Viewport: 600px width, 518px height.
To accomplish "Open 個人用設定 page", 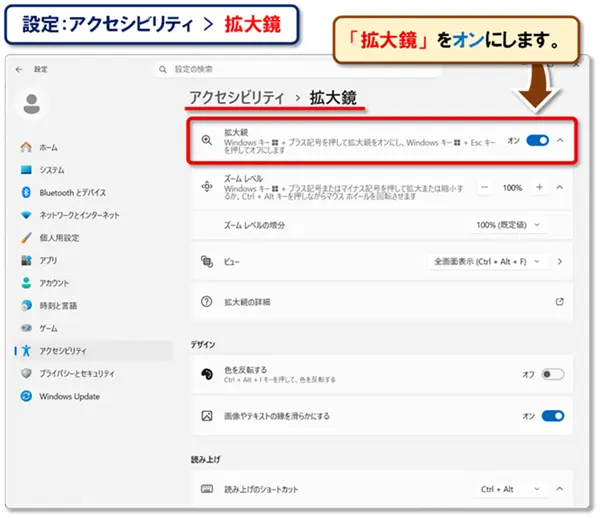I will point(93,238).
